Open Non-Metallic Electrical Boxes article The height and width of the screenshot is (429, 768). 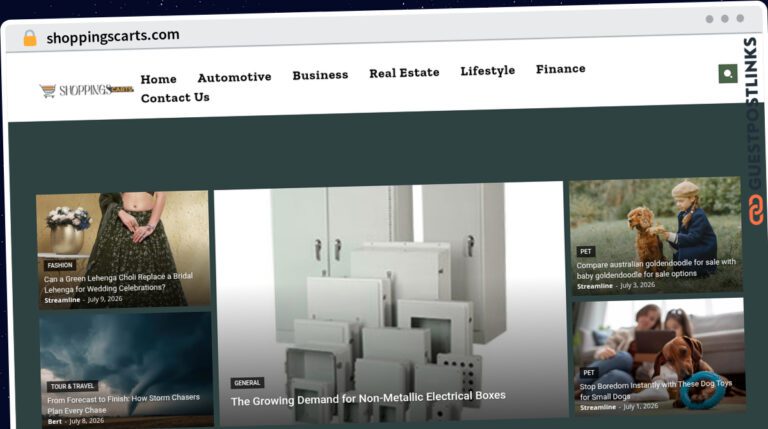click(x=368, y=398)
